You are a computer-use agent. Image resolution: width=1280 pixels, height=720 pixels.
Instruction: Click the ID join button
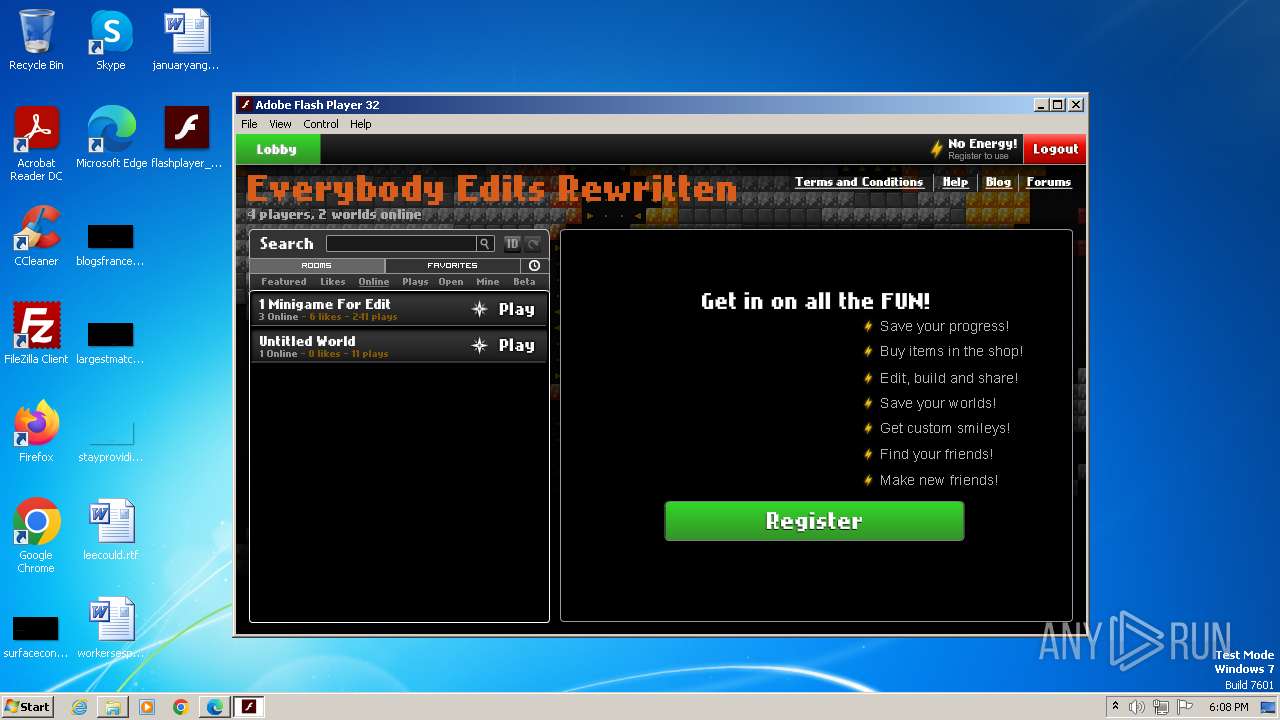(x=512, y=244)
